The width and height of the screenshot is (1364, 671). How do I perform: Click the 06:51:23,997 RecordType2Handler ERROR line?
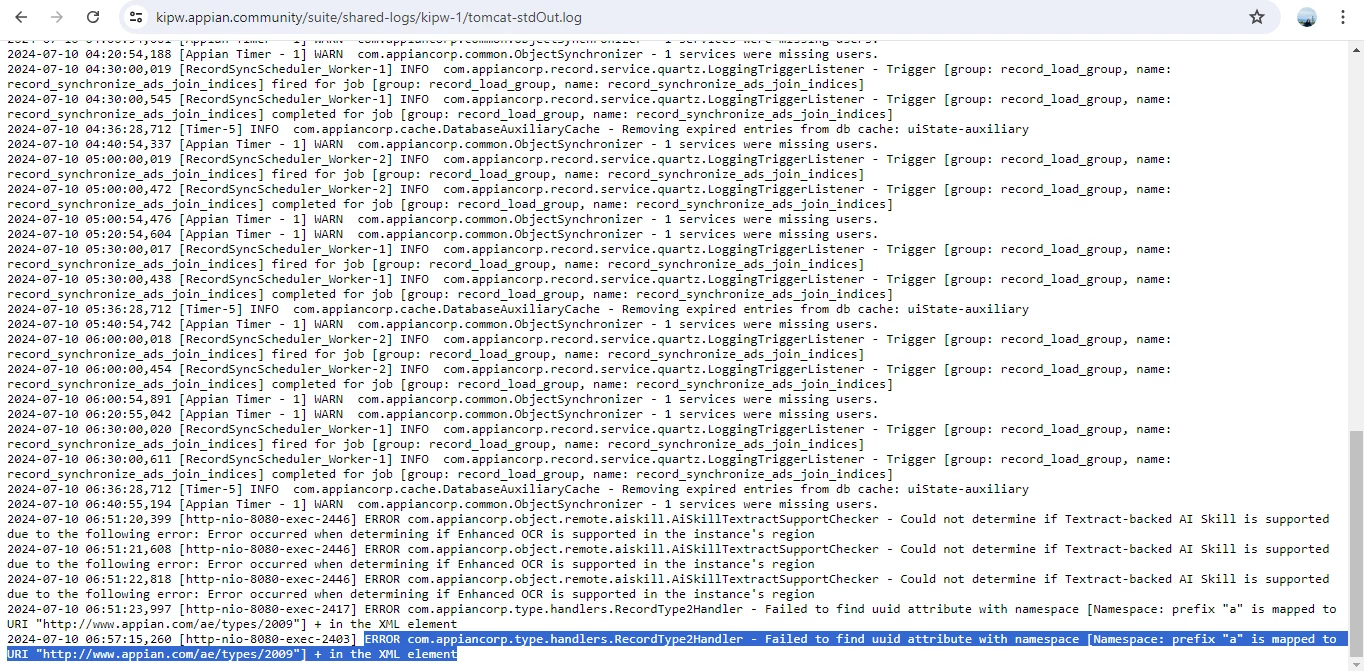coord(672,616)
